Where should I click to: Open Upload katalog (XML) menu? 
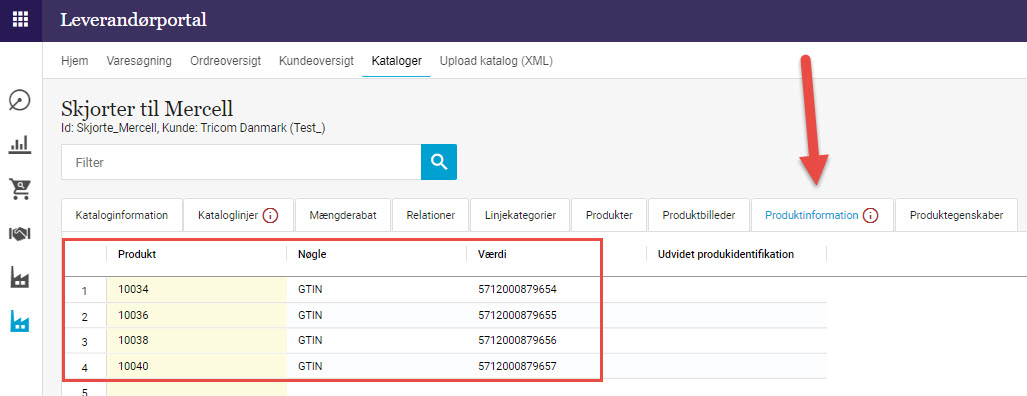pos(496,61)
